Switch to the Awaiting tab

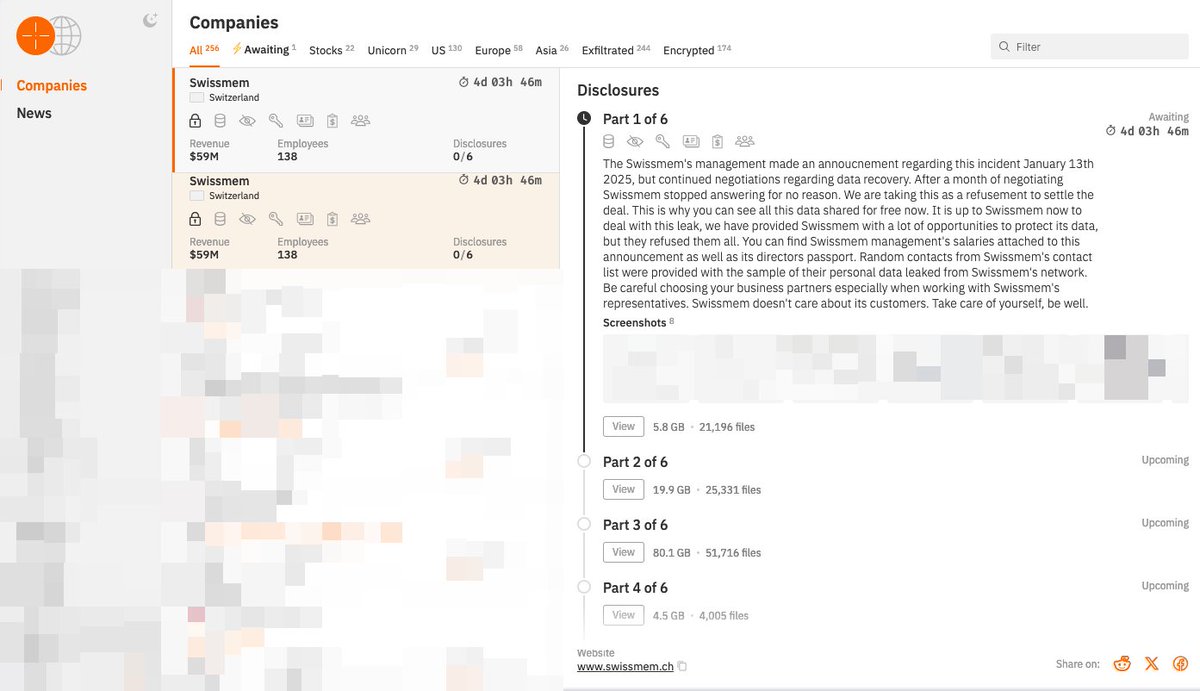pos(263,50)
